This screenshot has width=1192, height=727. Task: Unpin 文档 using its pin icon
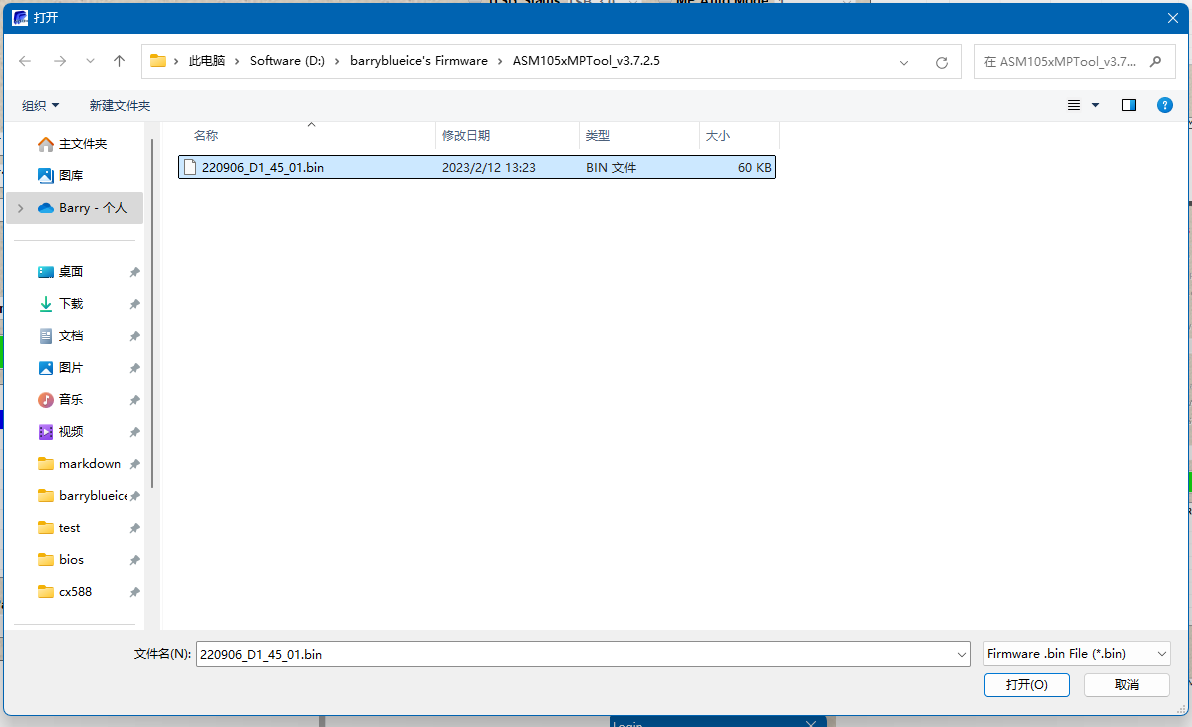coord(135,335)
